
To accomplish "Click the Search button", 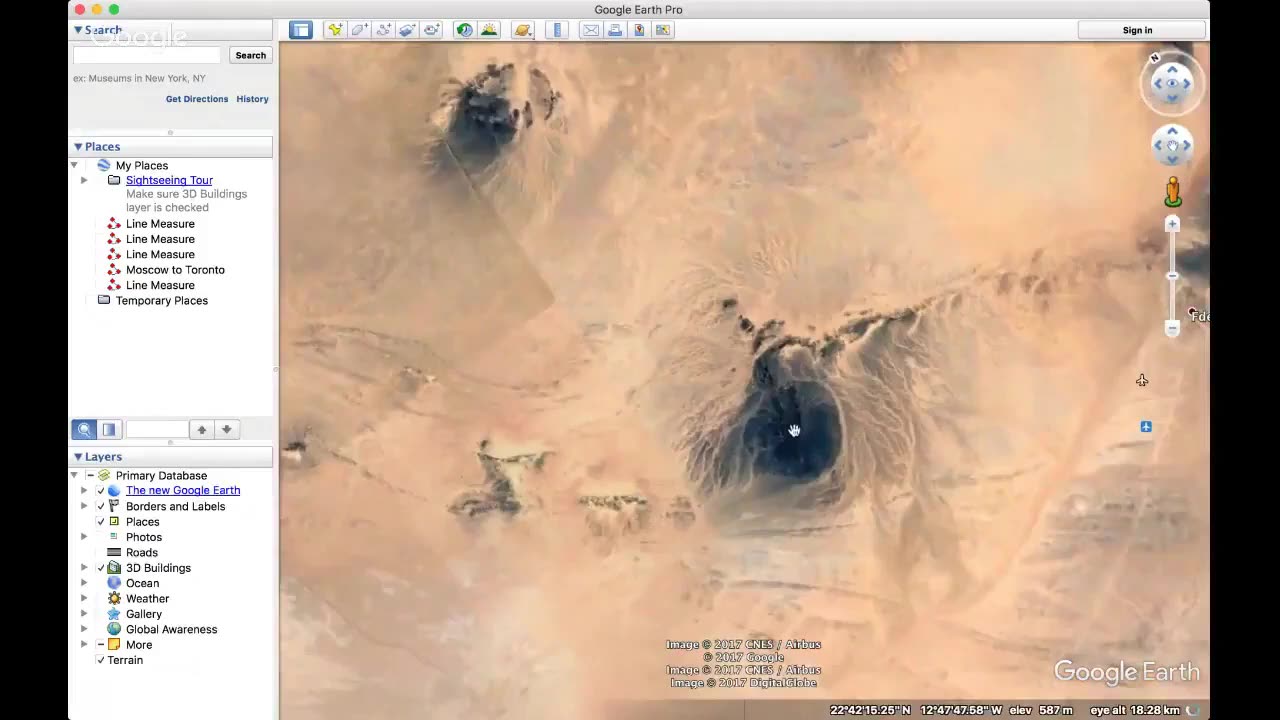I will click(250, 55).
